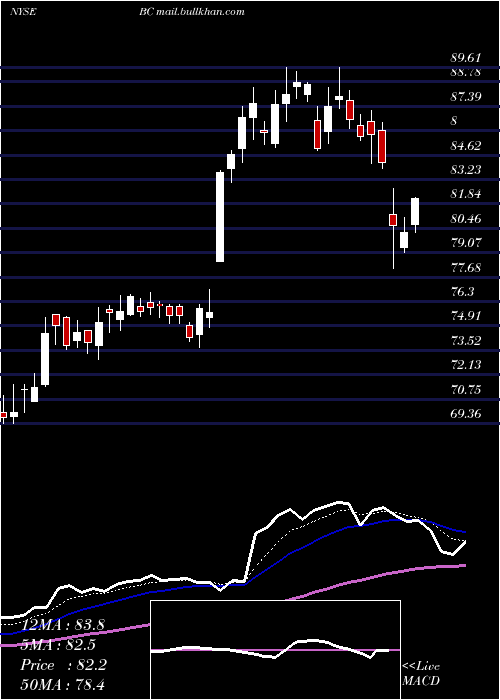This screenshot has width=500, height=700.
Task: Select the 81.84 price level label
Action: coord(466,194)
